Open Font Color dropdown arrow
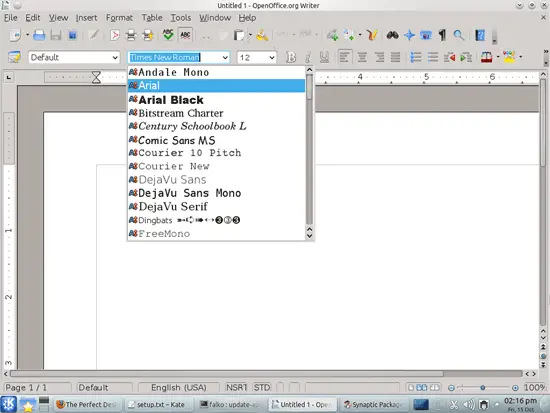 498,57
